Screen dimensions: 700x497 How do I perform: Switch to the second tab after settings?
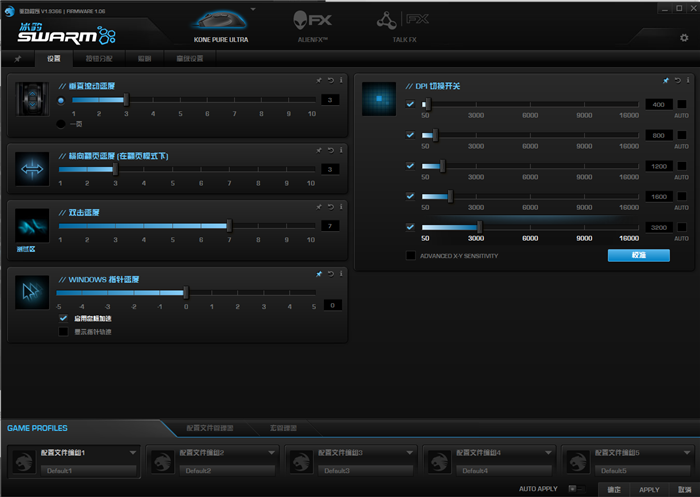(x=144, y=58)
